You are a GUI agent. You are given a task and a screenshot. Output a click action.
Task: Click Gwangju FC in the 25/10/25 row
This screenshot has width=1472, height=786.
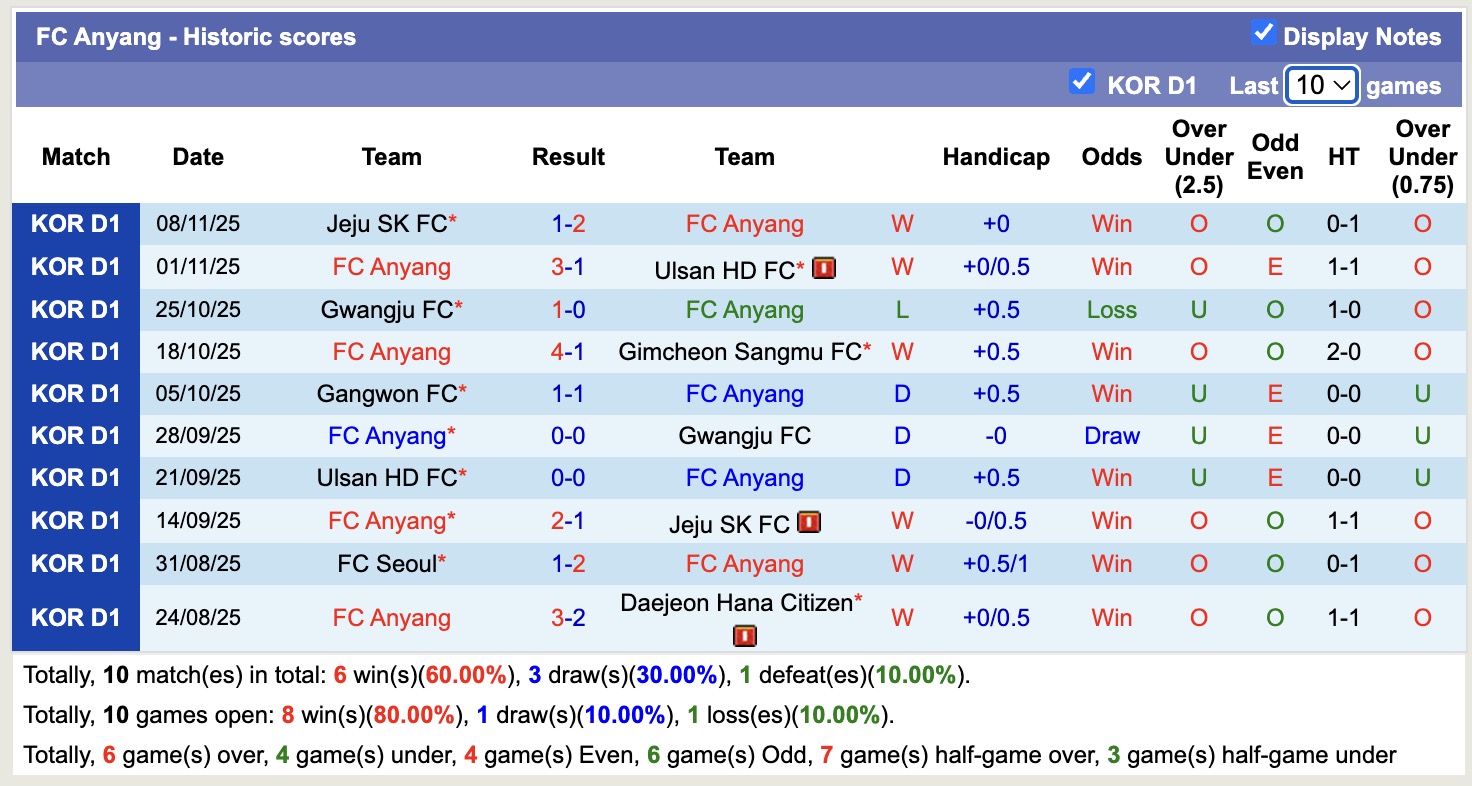coord(387,309)
